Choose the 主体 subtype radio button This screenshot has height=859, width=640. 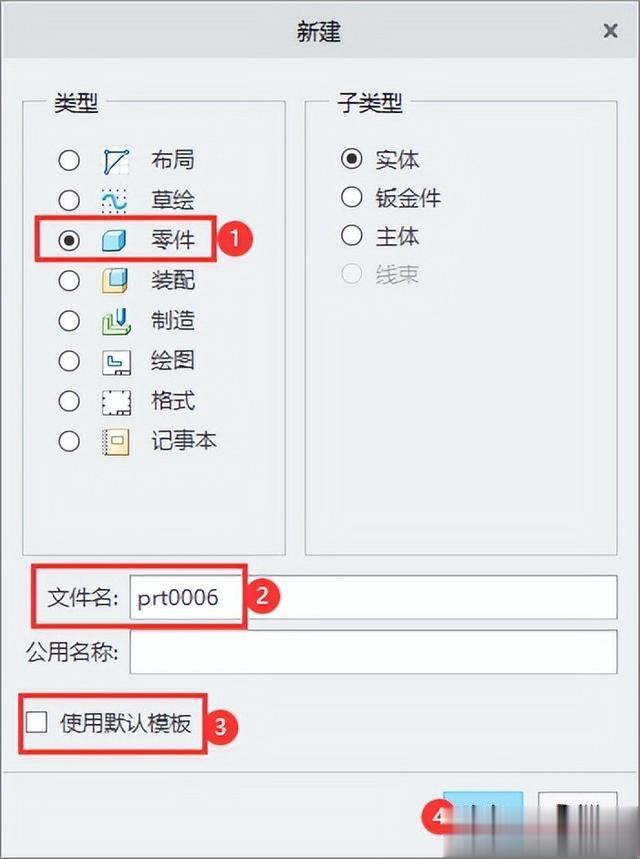[x=351, y=236]
